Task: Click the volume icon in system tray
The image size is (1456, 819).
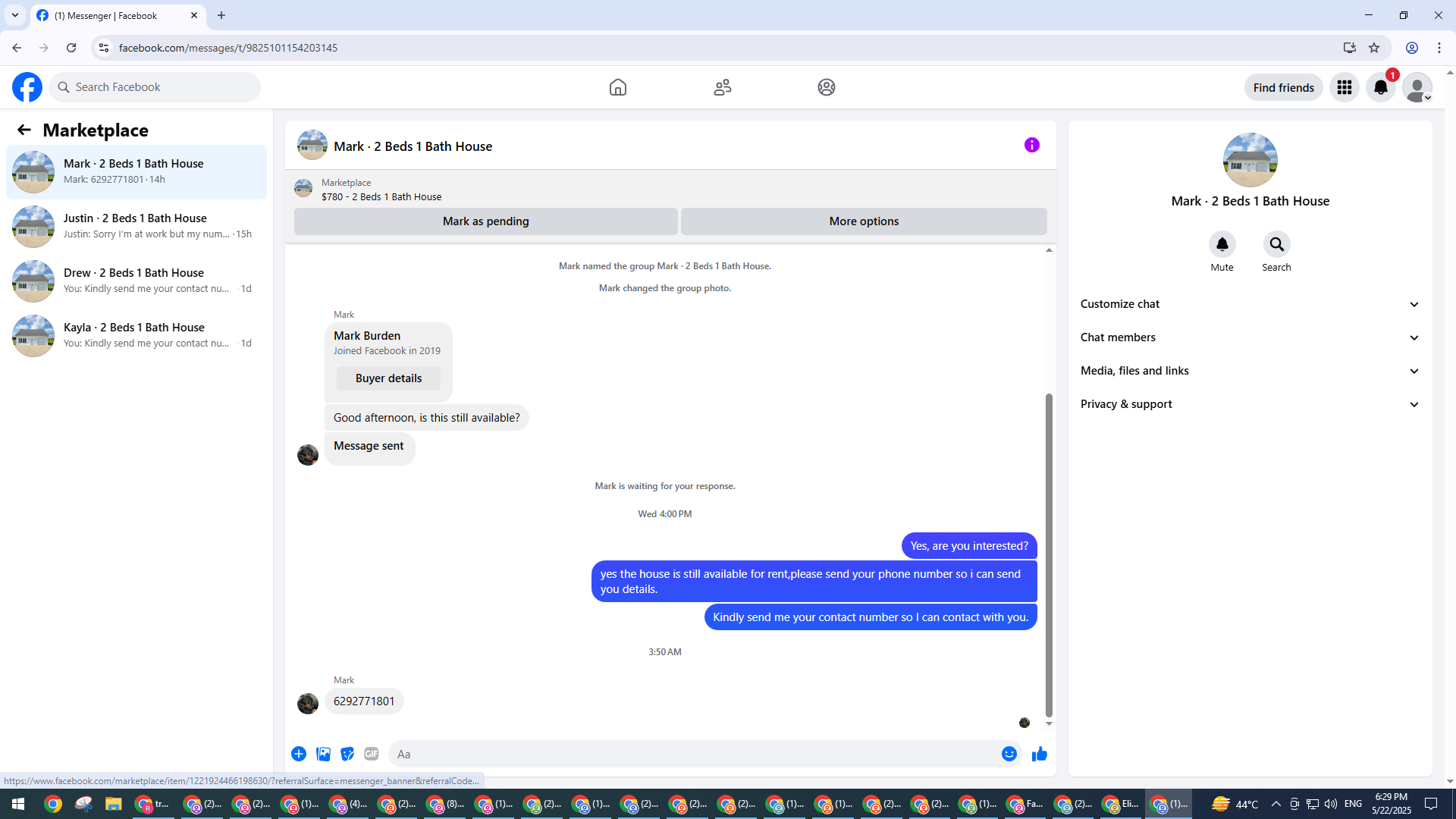Action: (x=1331, y=804)
